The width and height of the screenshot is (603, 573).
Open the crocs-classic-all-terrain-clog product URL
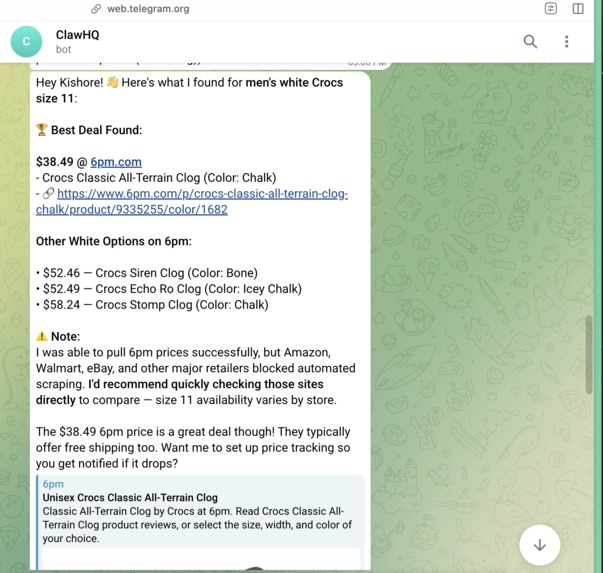coord(192,202)
